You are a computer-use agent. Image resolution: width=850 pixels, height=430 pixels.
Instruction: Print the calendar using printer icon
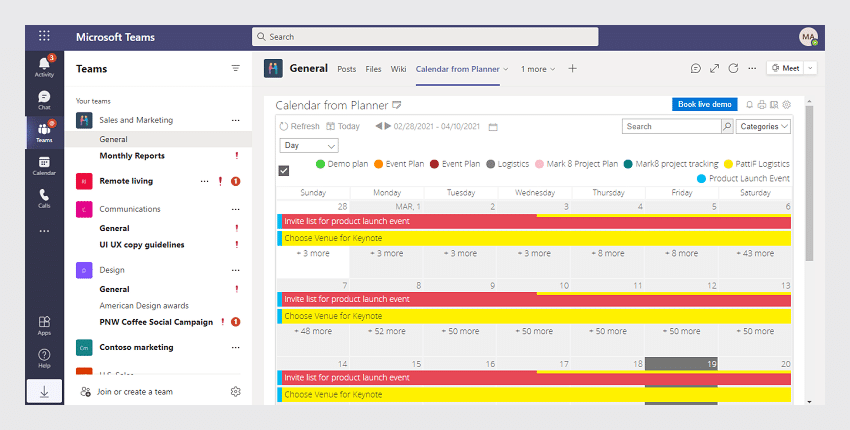[x=762, y=105]
